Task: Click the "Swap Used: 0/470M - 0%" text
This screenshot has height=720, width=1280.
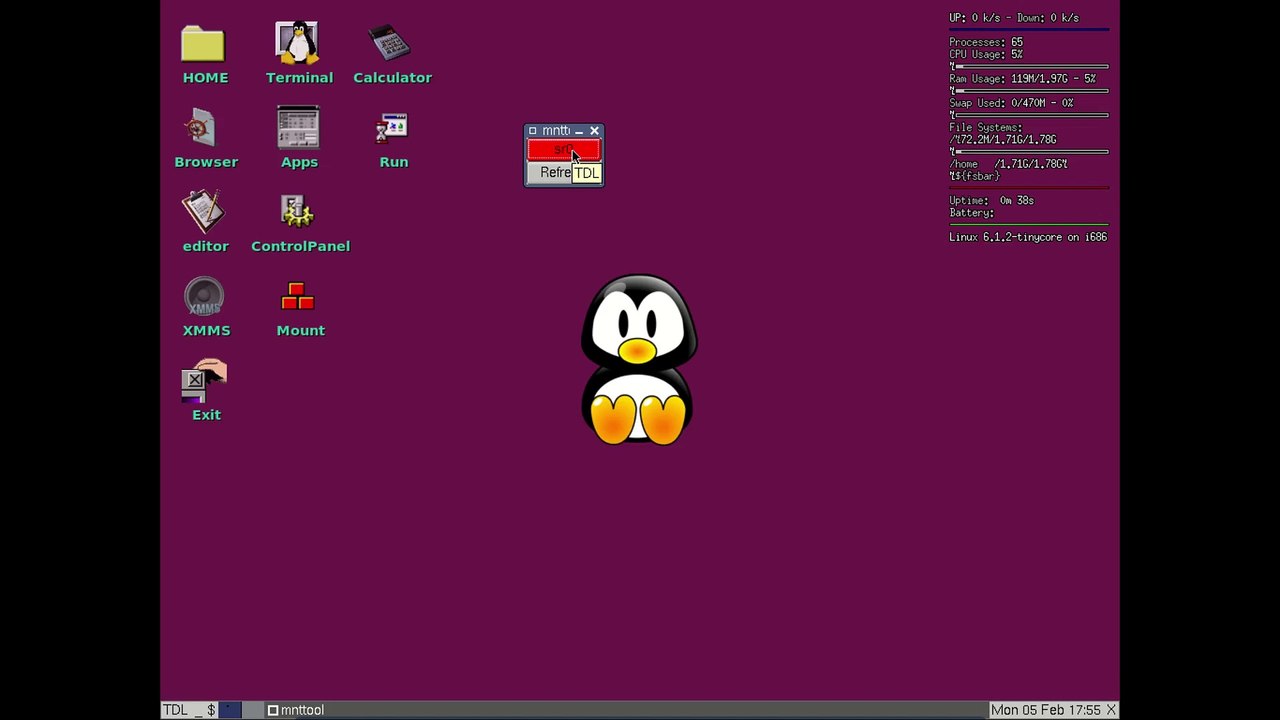Action: coord(1011,103)
